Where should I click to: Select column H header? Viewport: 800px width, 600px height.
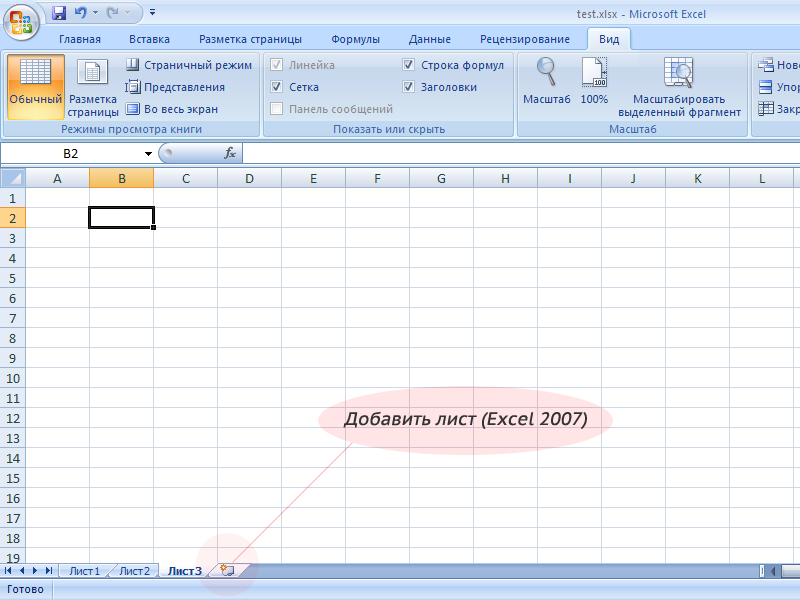(505, 179)
